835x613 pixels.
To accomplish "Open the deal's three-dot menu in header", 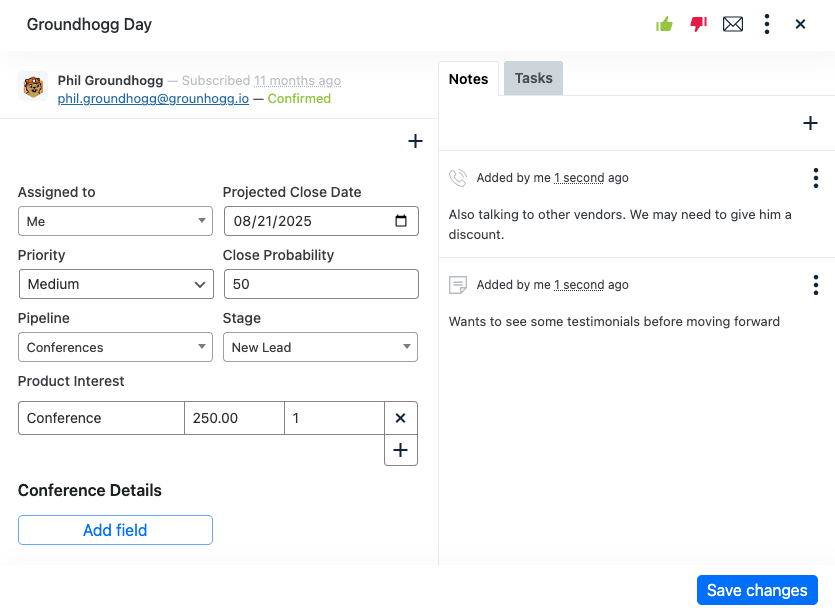I will tap(767, 24).
